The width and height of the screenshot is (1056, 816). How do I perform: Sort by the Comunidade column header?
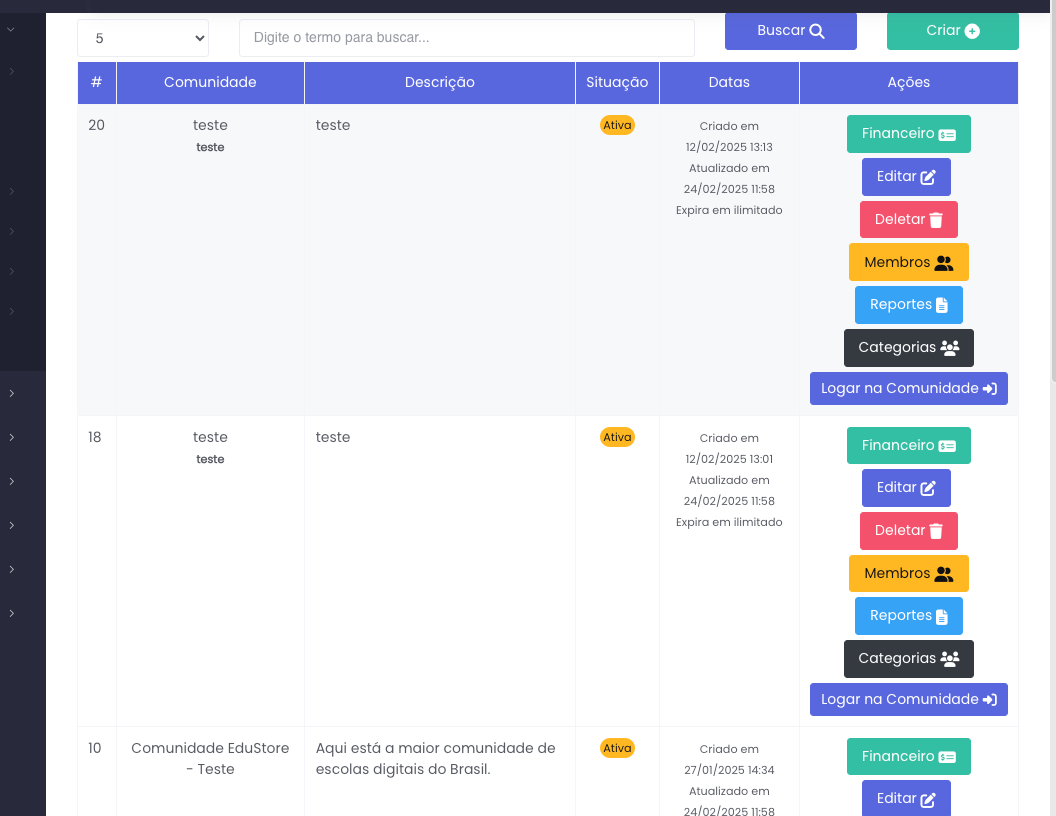tap(210, 83)
